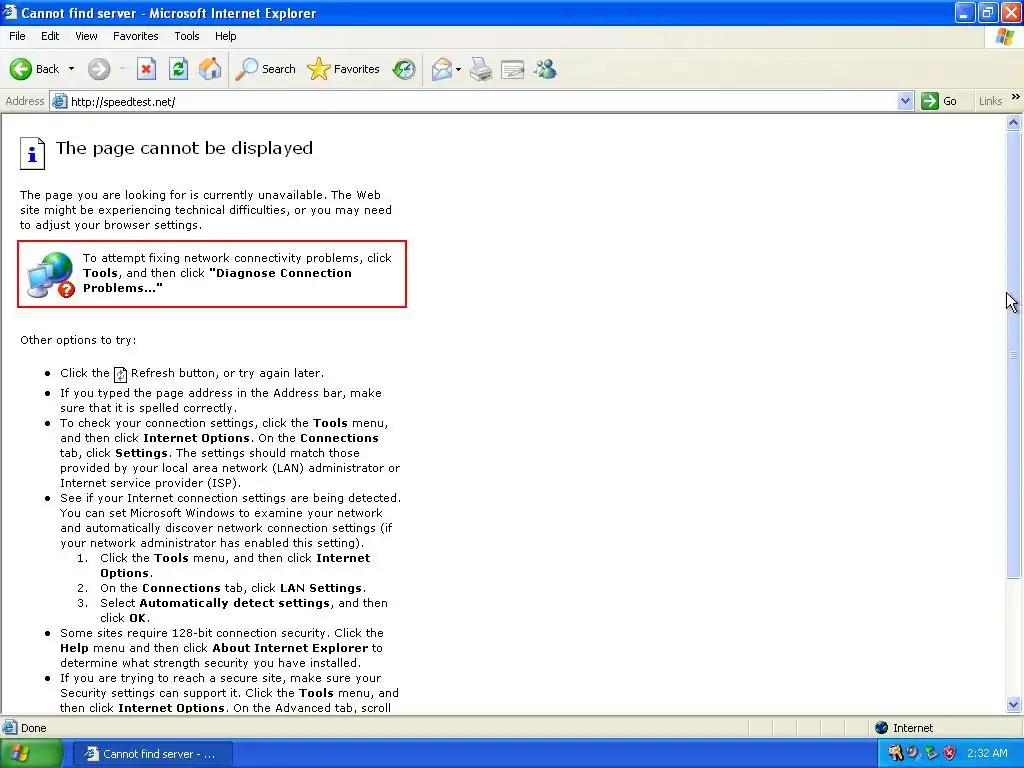The width and height of the screenshot is (1024, 768).
Task: Click the 2:32 AM clock
Action: tap(987, 754)
